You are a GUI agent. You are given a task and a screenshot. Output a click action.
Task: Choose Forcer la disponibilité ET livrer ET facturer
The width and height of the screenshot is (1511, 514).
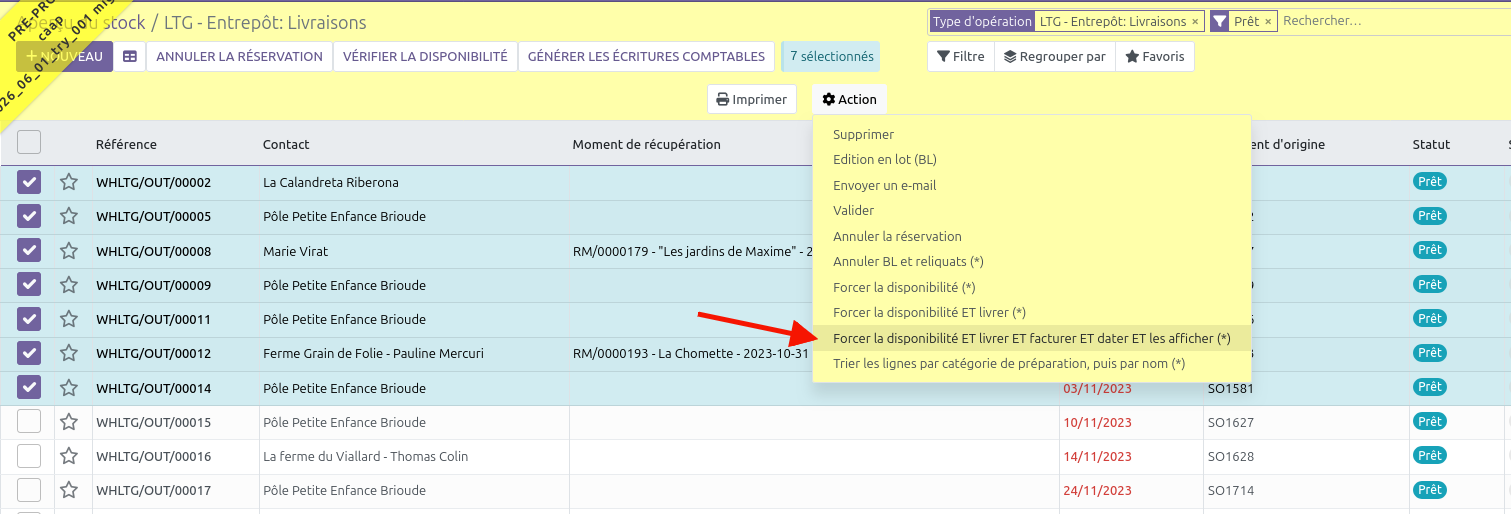pos(1031,338)
